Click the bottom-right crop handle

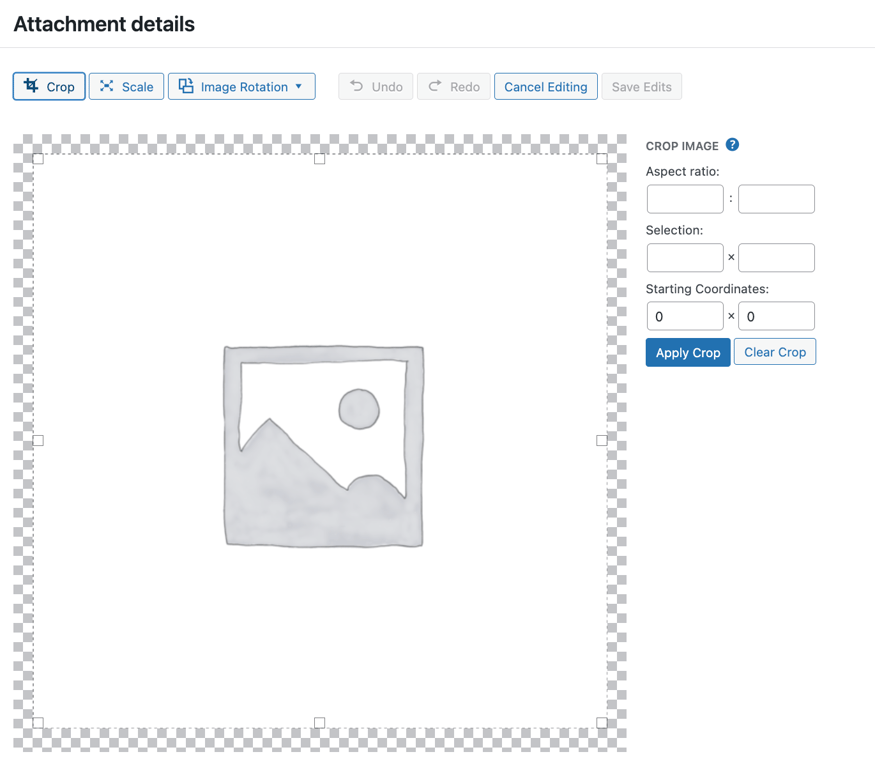tap(602, 721)
